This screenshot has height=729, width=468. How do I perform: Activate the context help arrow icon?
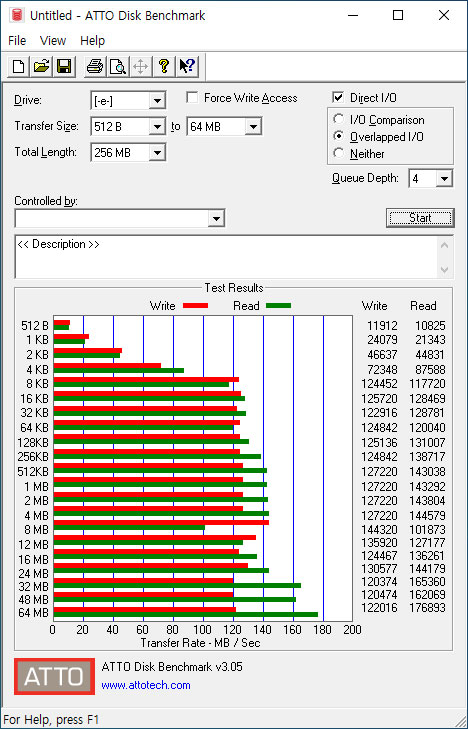(187, 66)
